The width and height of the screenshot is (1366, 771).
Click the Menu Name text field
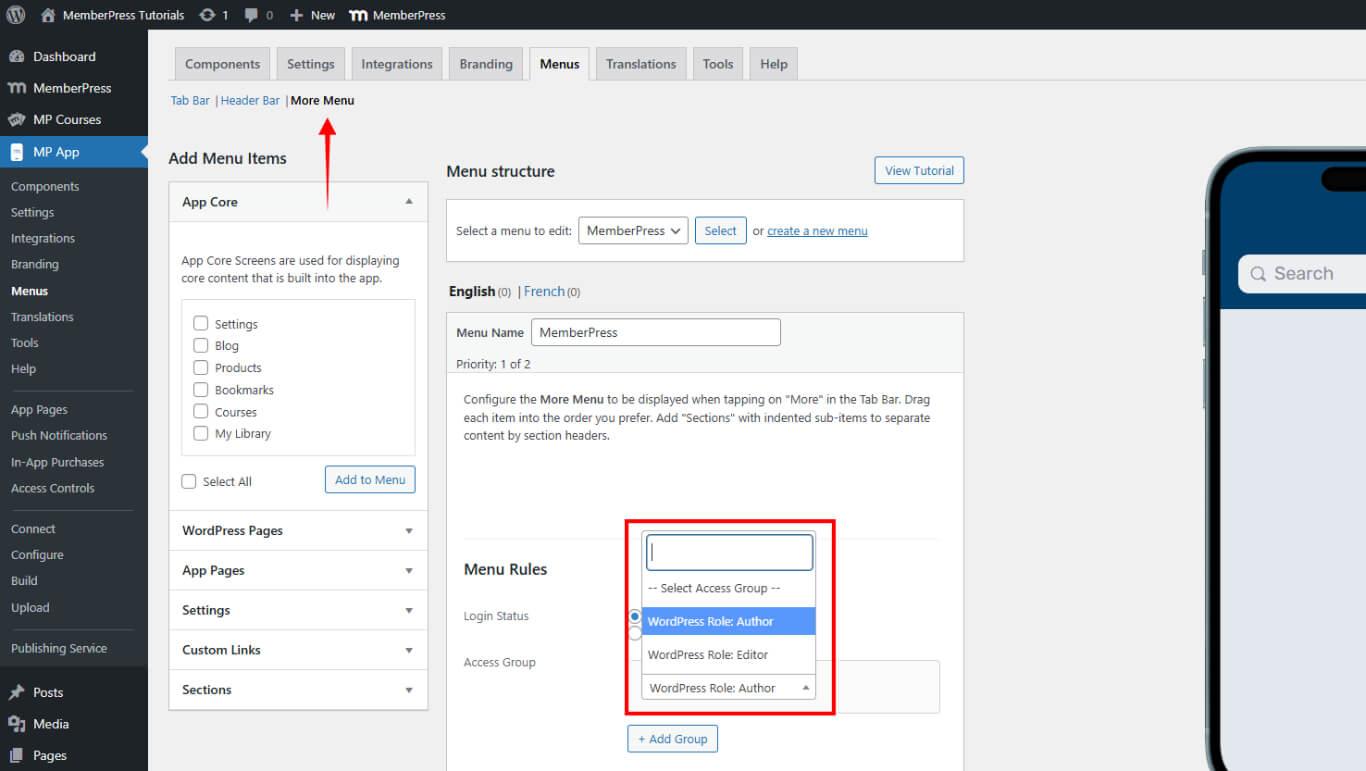655,333
